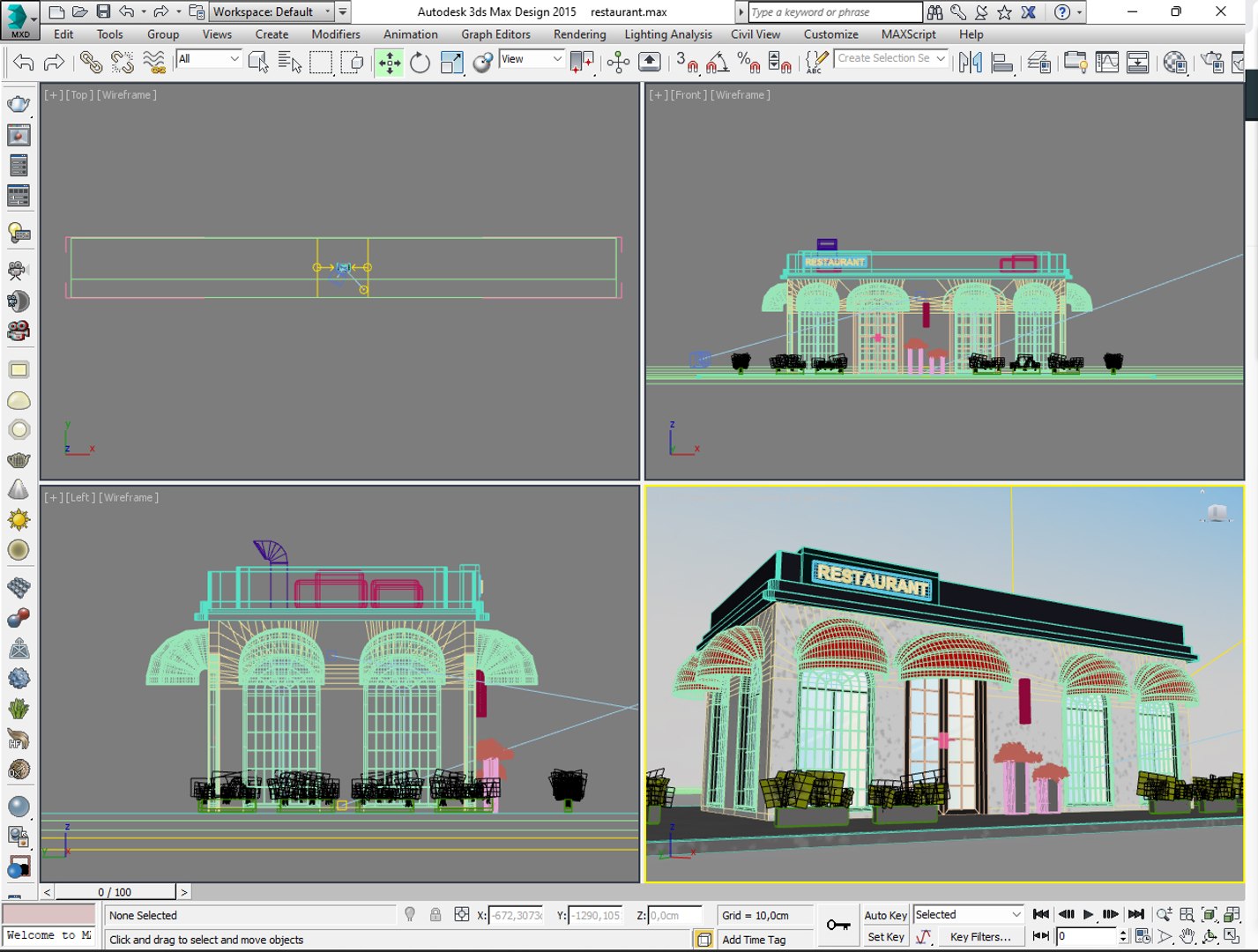This screenshot has height=952, width=1258.
Task: Open Select by Name list tool
Action: (x=290, y=62)
